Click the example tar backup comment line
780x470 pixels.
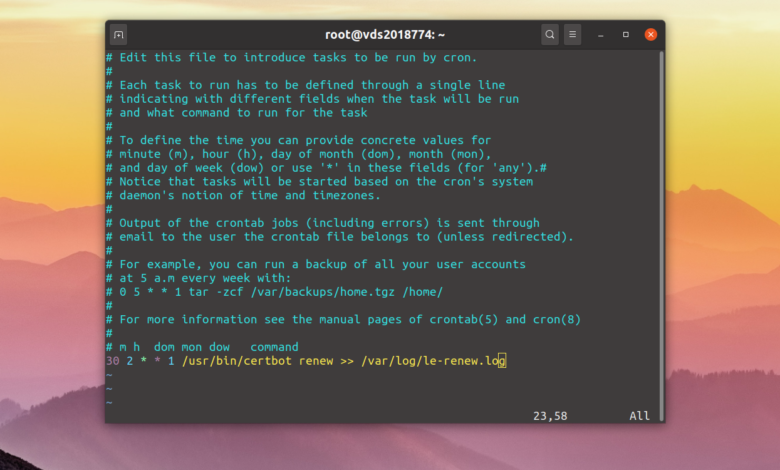tap(274, 292)
